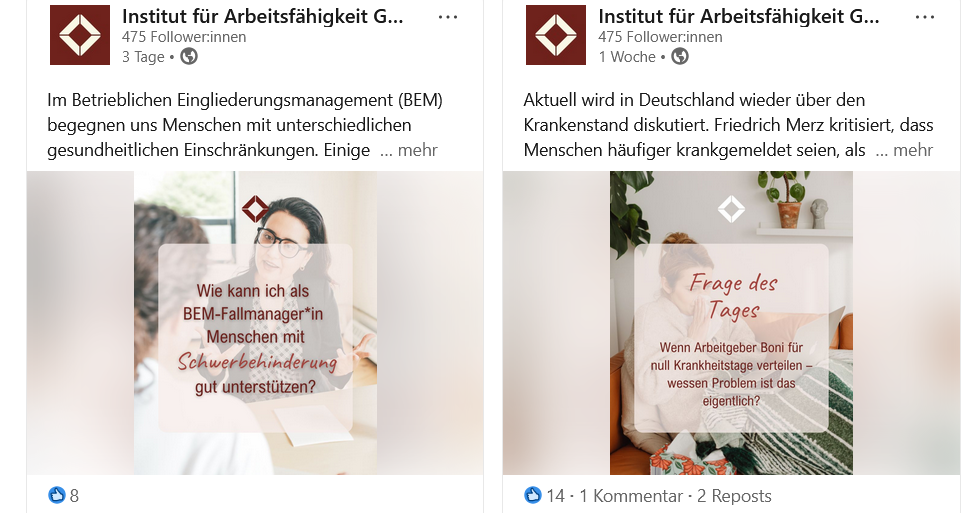Image resolution: width=973 pixels, height=513 pixels.
Task: Click globe visibility icon beside 3 Tage
Action: coord(189,56)
